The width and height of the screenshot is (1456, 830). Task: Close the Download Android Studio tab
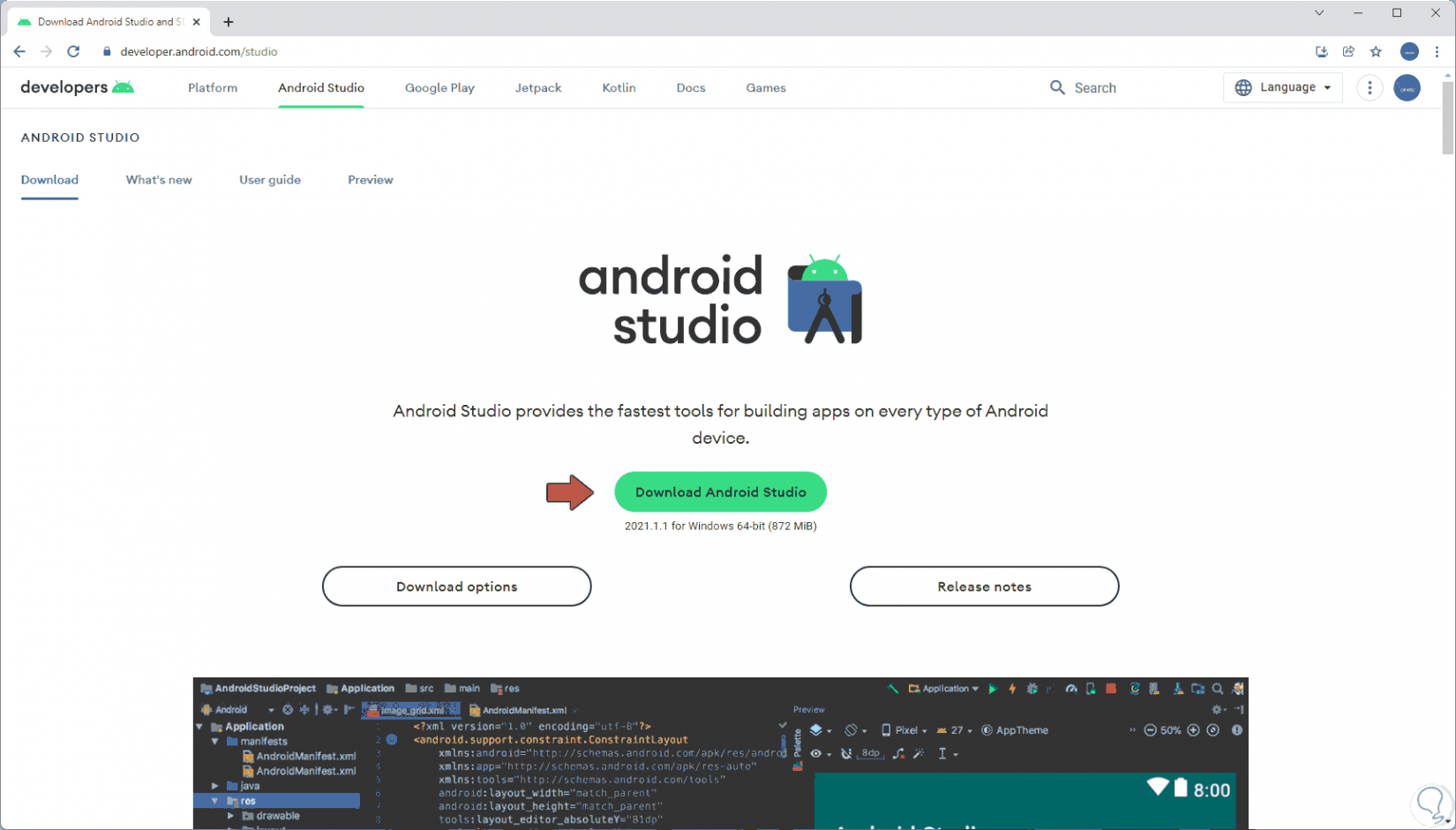tap(197, 22)
